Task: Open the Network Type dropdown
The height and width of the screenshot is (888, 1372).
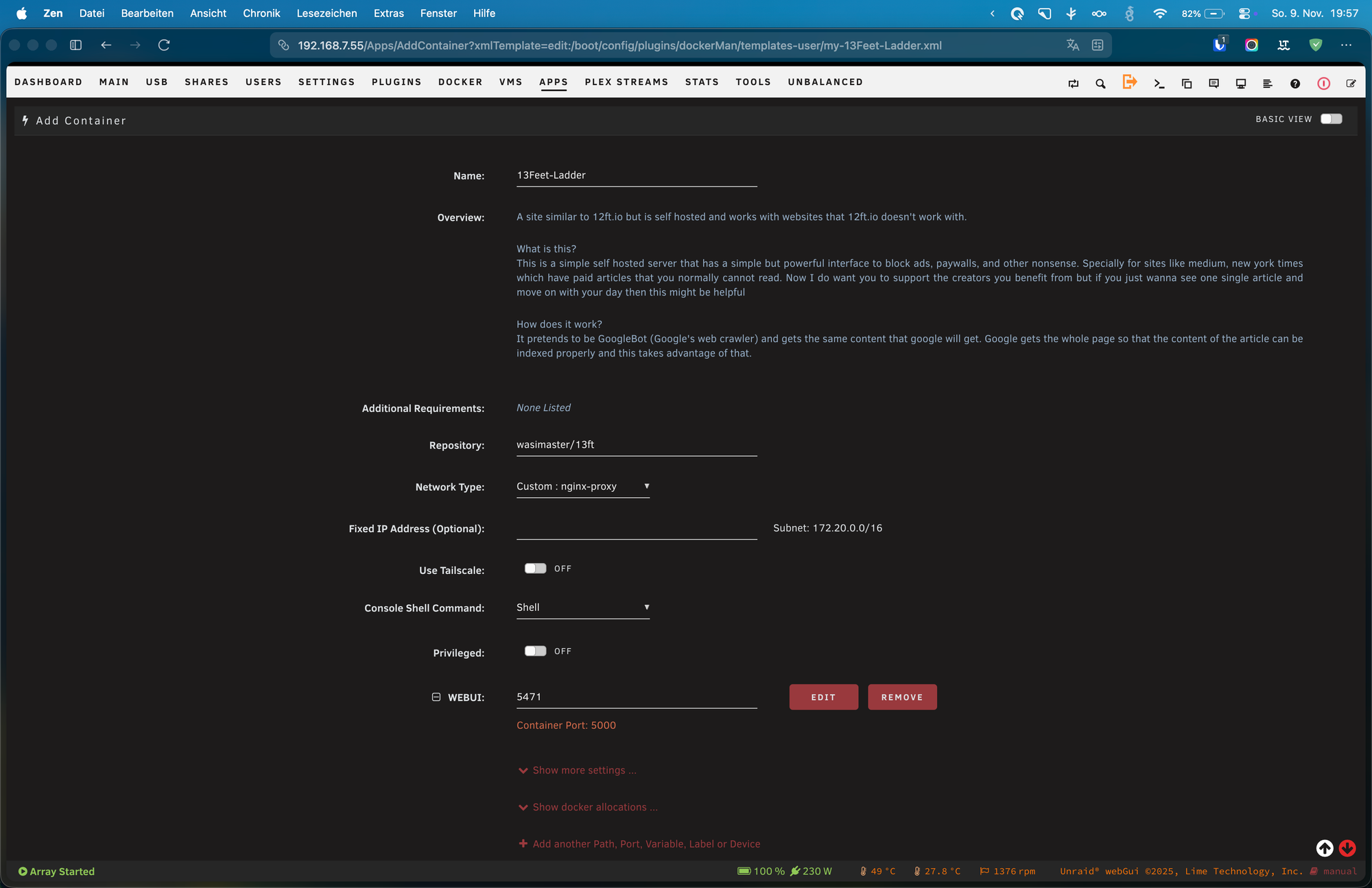Action: pos(582,486)
